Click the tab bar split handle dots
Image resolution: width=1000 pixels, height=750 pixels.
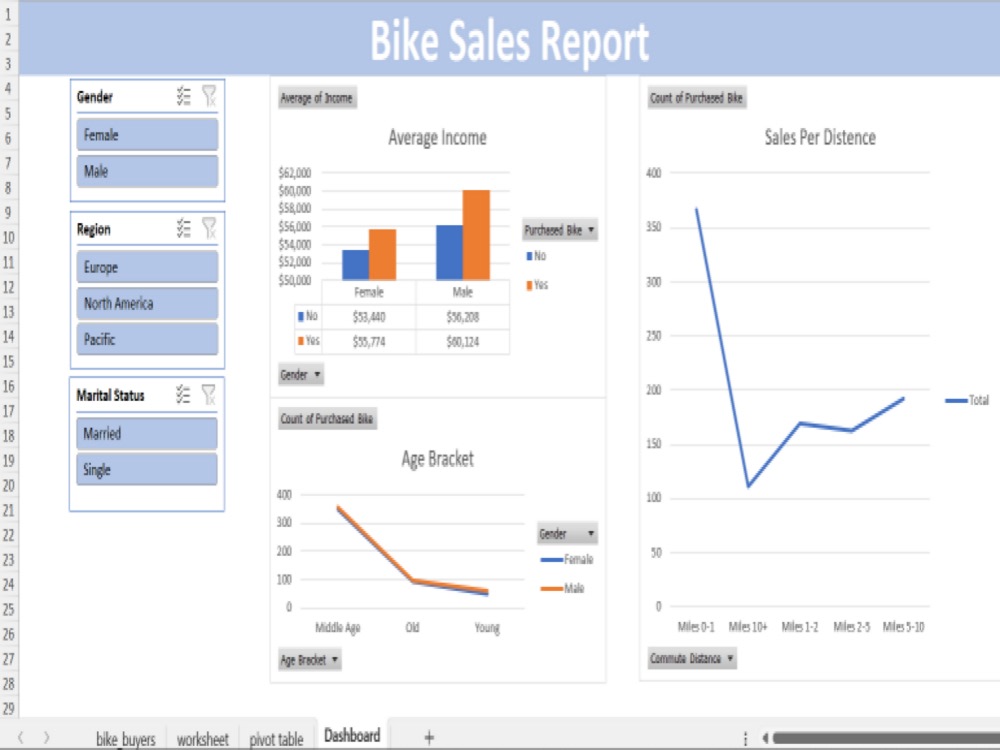pyautogui.click(x=745, y=738)
